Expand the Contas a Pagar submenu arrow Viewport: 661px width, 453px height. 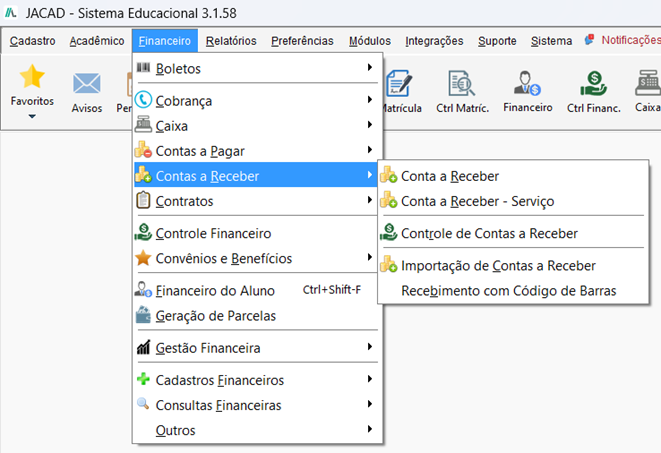[x=370, y=150]
